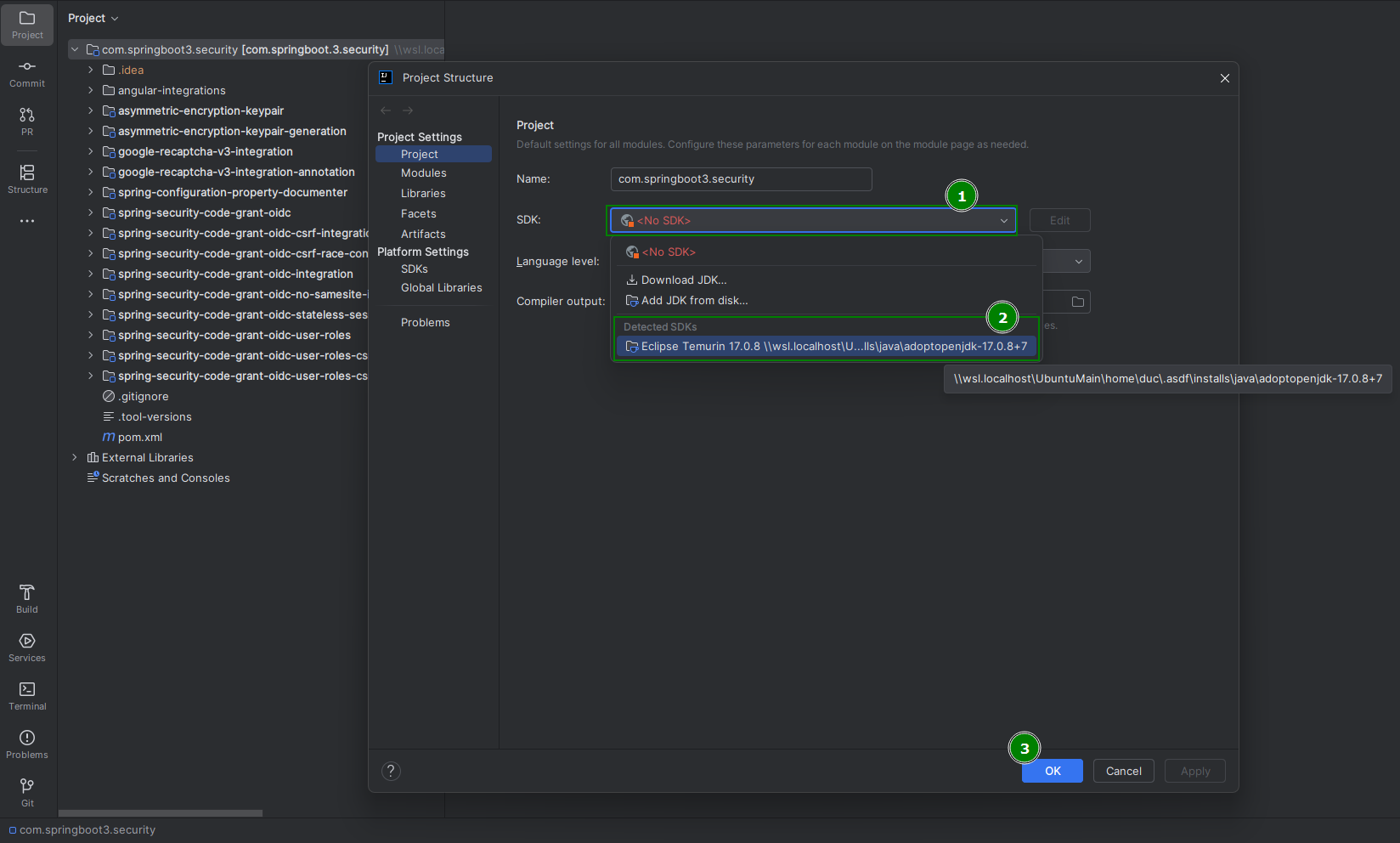The height and width of the screenshot is (843, 1400).
Task: Open the Project view dropdown chevron
Action: [x=116, y=19]
